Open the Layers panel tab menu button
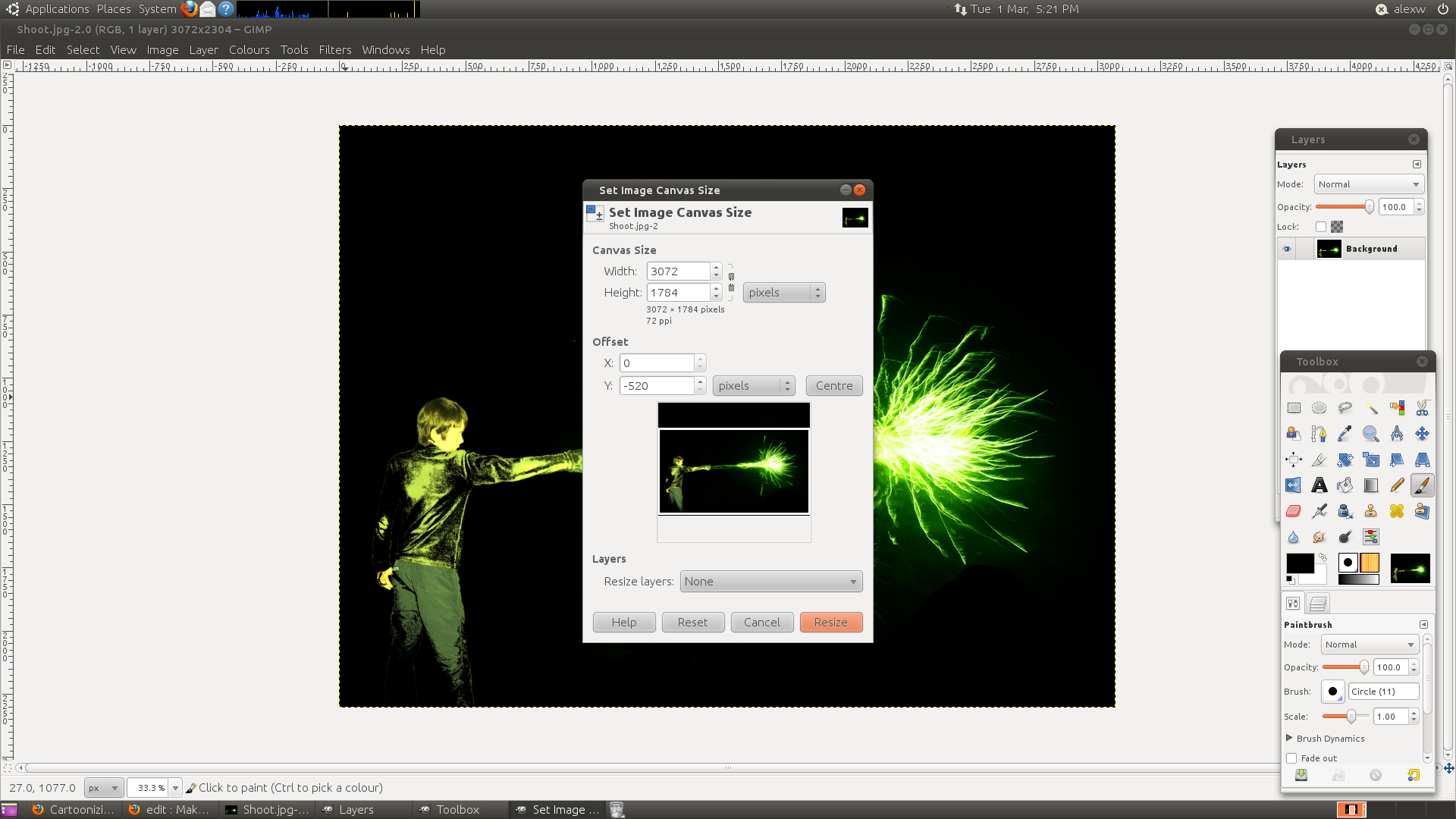The height and width of the screenshot is (819, 1456). tap(1417, 165)
